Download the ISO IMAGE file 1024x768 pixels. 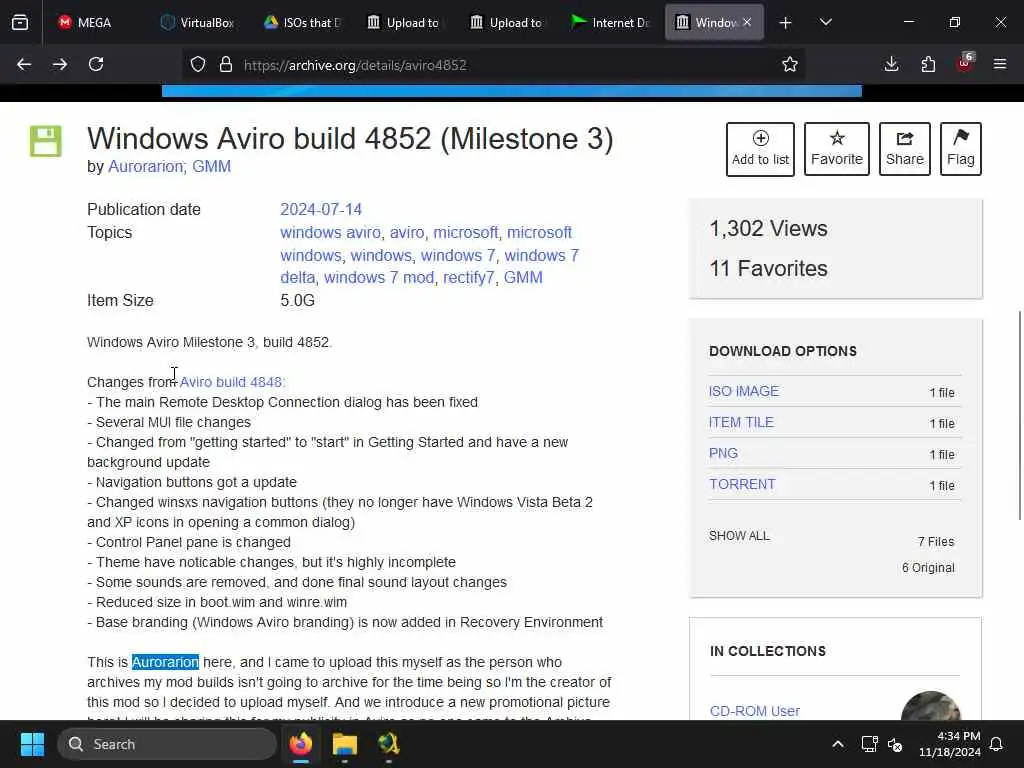744,391
